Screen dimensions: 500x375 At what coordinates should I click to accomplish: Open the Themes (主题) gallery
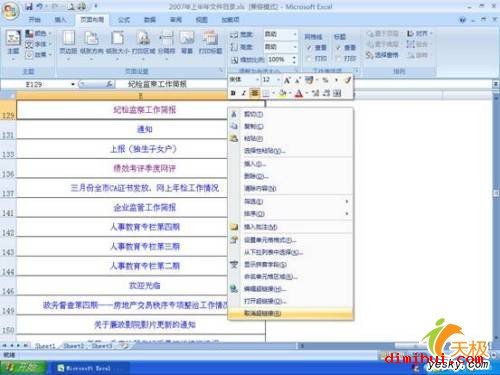click(13, 46)
